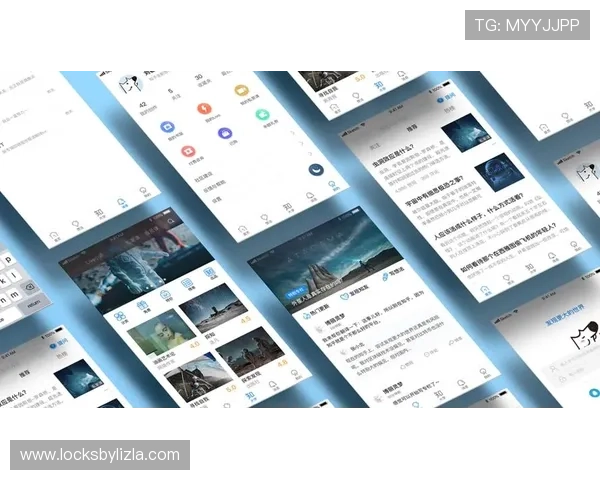Tap the blue 提问 button on the large recommendations screen
The width and height of the screenshot is (600, 480).
click(447, 98)
